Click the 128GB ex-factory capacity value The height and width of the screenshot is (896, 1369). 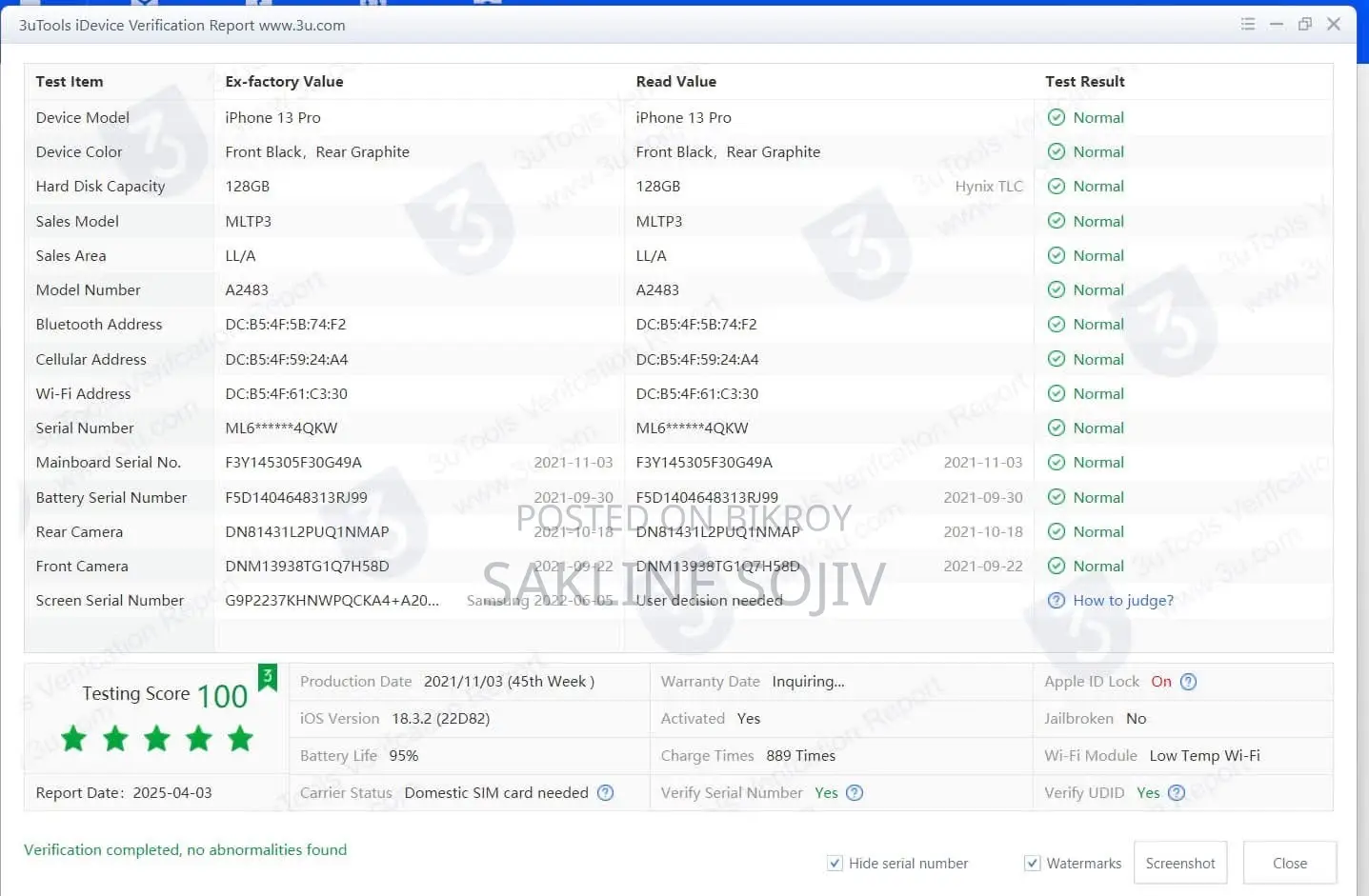click(x=248, y=187)
